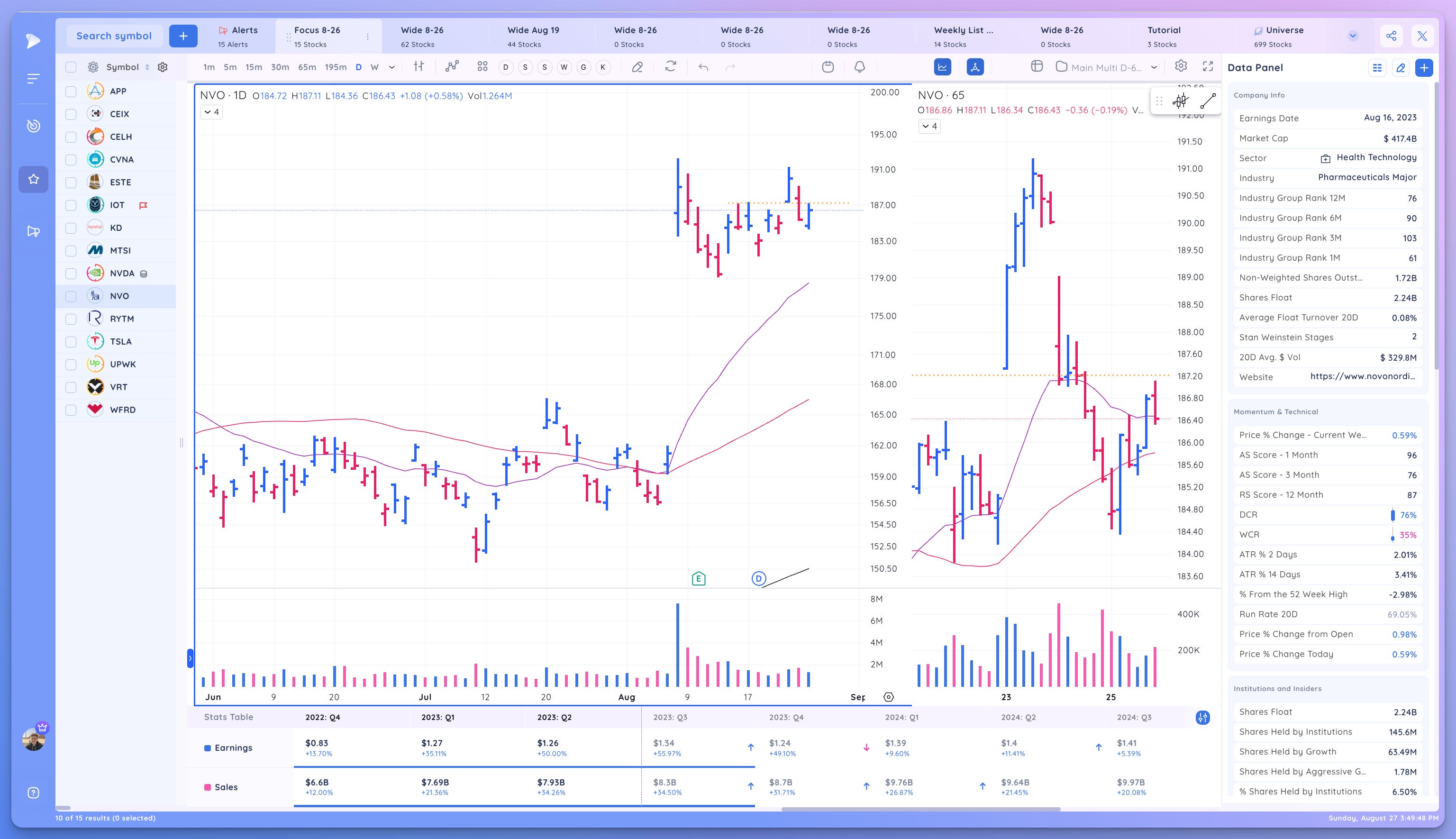Viewport: 1456px width, 839px height.
Task: Open the symbol column settings gear
Action: (x=163, y=67)
